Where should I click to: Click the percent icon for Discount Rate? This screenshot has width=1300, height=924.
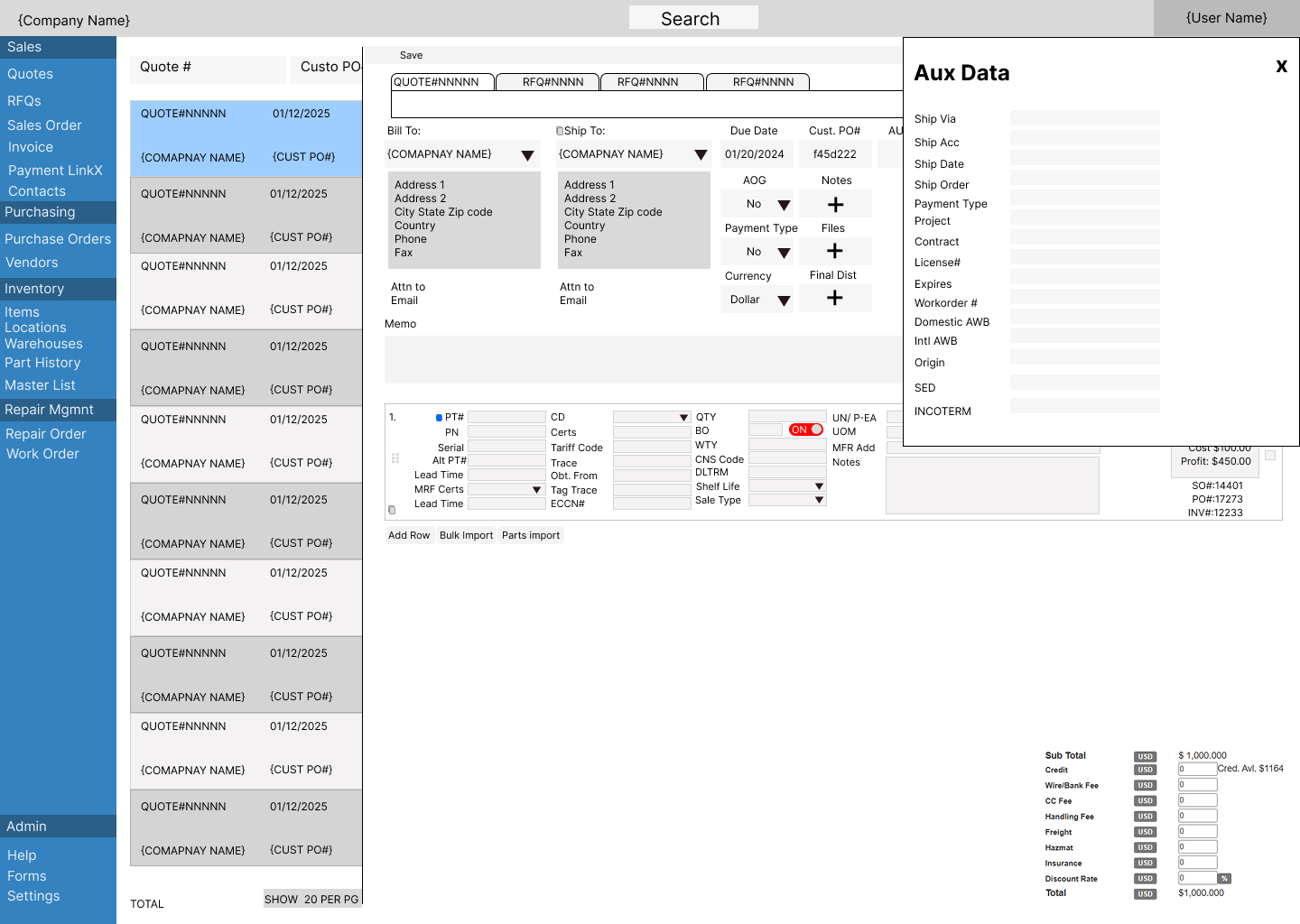click(x=1224, y=879)
